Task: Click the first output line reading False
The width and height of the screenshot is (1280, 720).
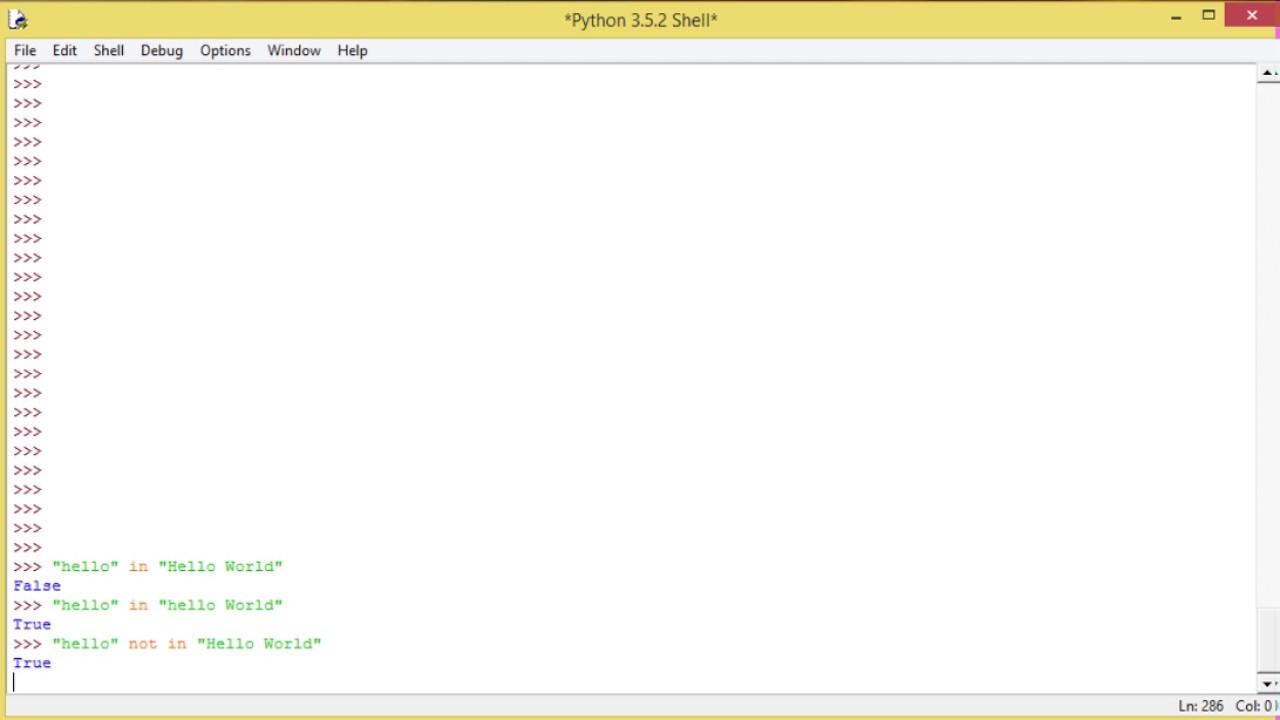Action: coord(37,586)
